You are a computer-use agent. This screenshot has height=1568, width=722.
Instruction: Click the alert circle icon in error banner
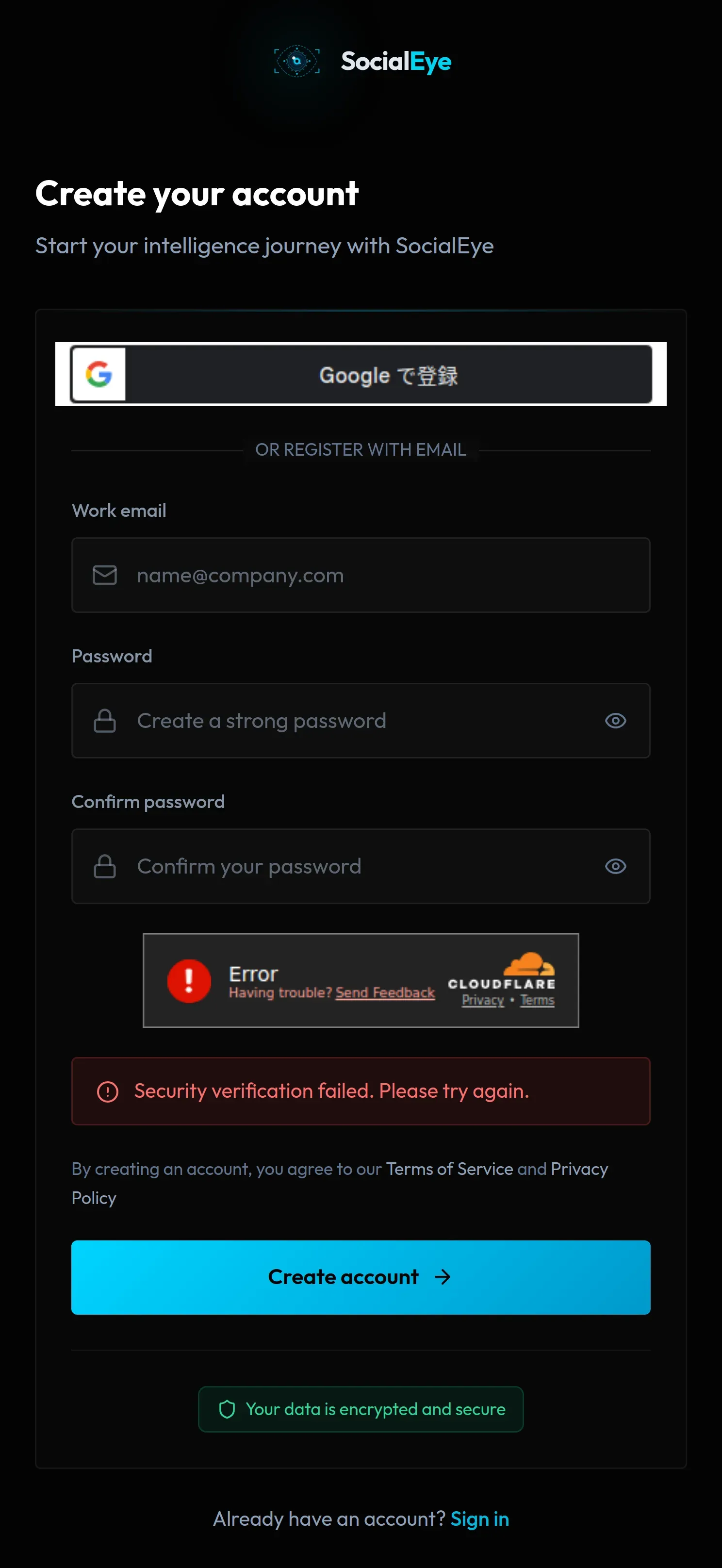click(108, 1091)
